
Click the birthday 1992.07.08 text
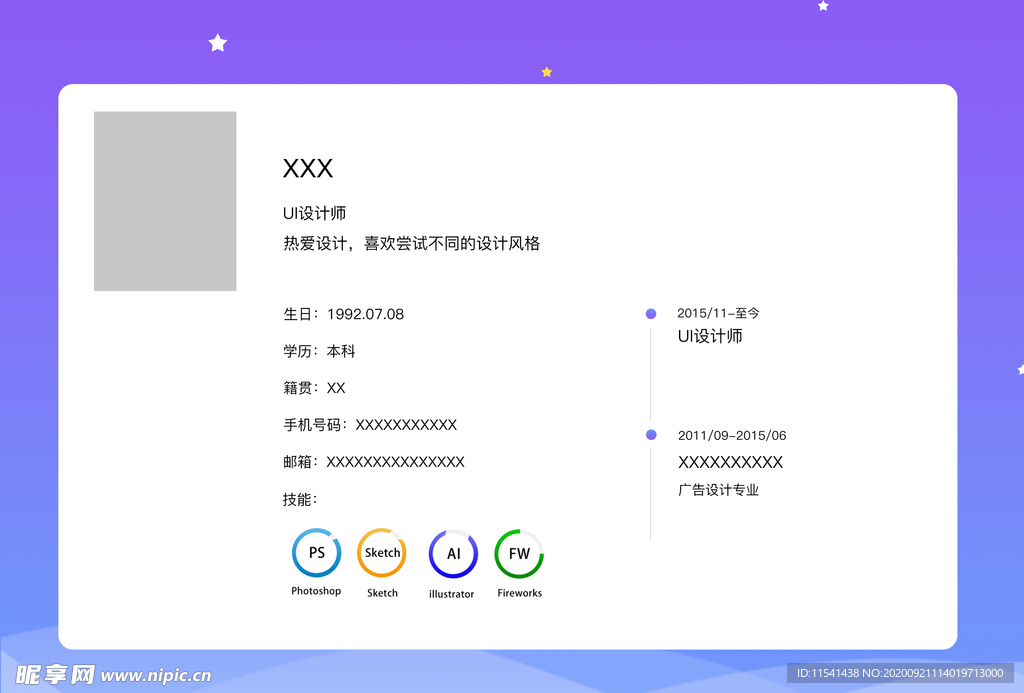click(x=344, y=314)
